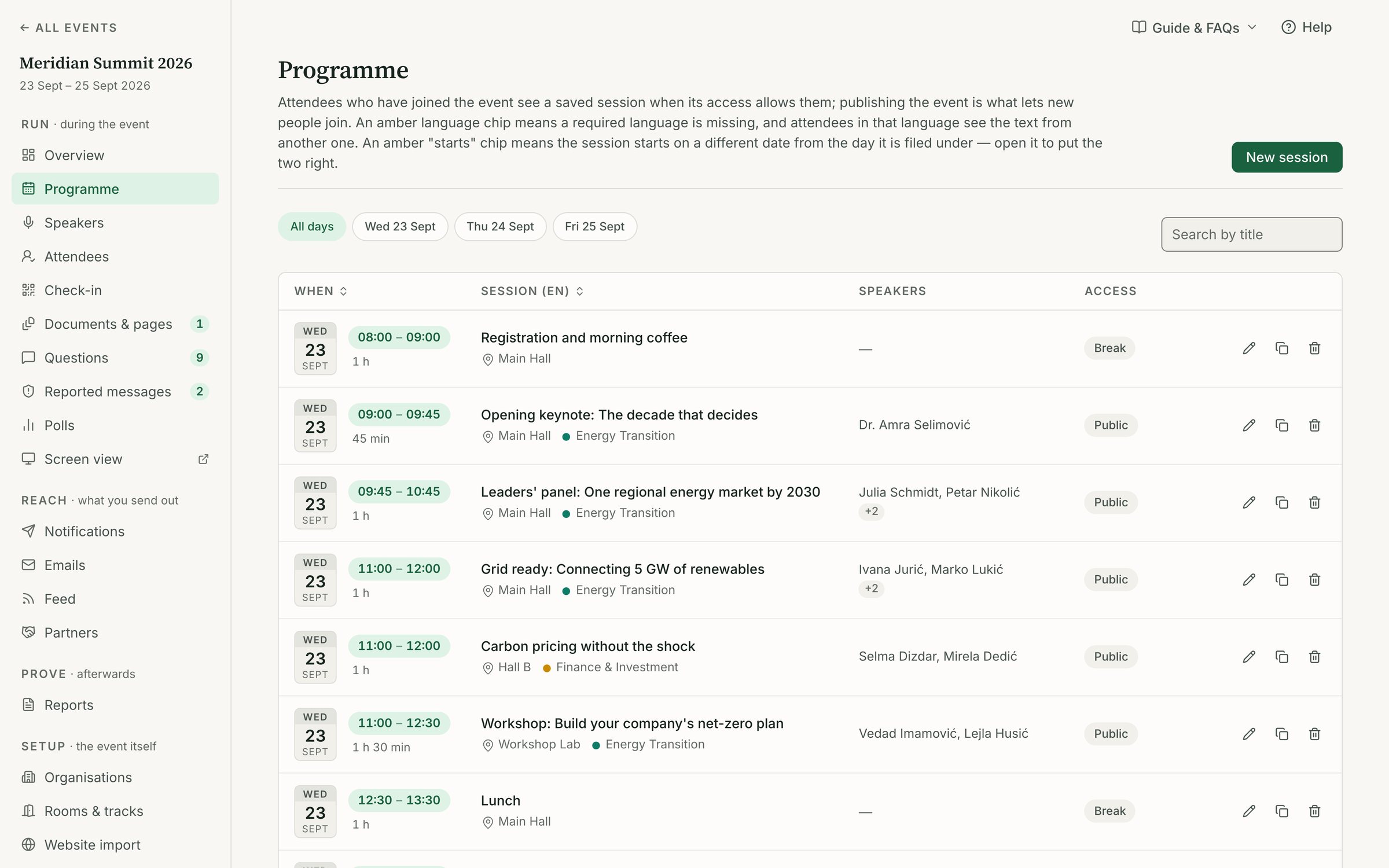
Task: Duplicate the Opening keynote session
Action: tap(1282, 425)
